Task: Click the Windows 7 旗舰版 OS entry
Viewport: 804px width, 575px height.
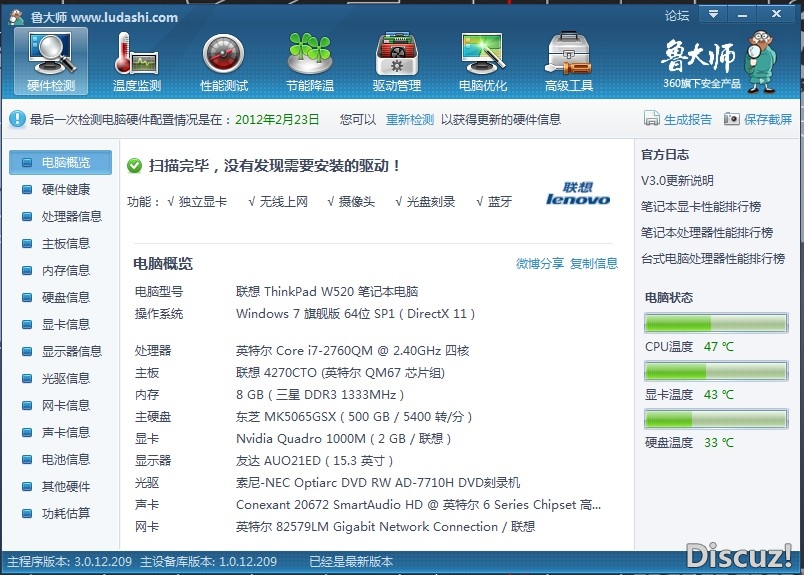Action: 355,314
